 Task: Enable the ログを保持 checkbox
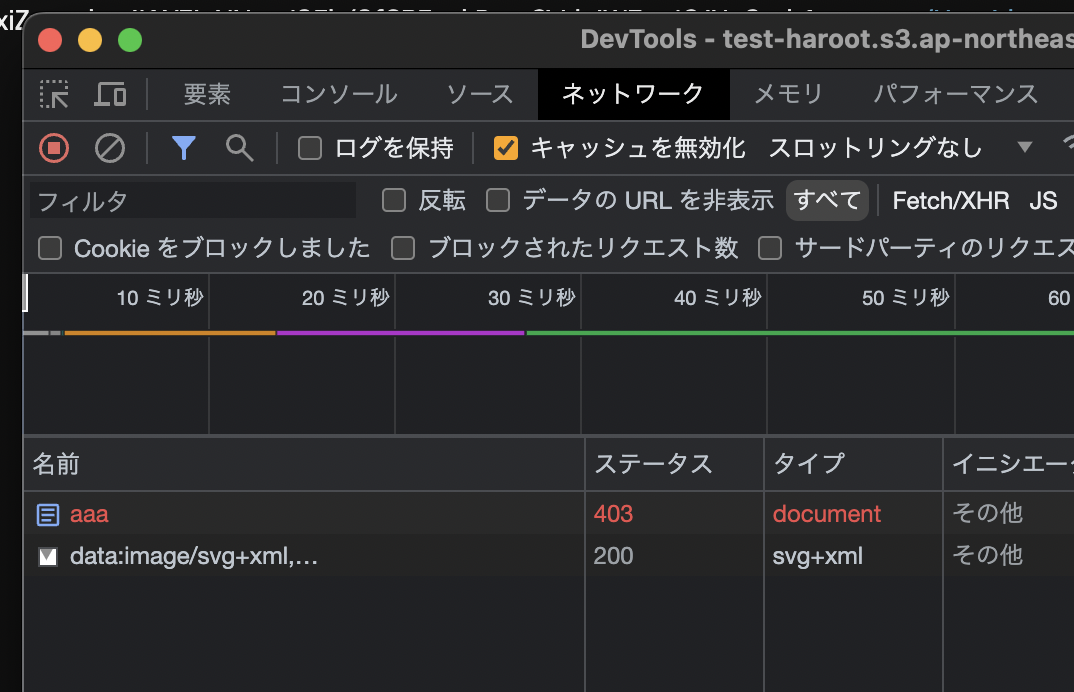311,149
